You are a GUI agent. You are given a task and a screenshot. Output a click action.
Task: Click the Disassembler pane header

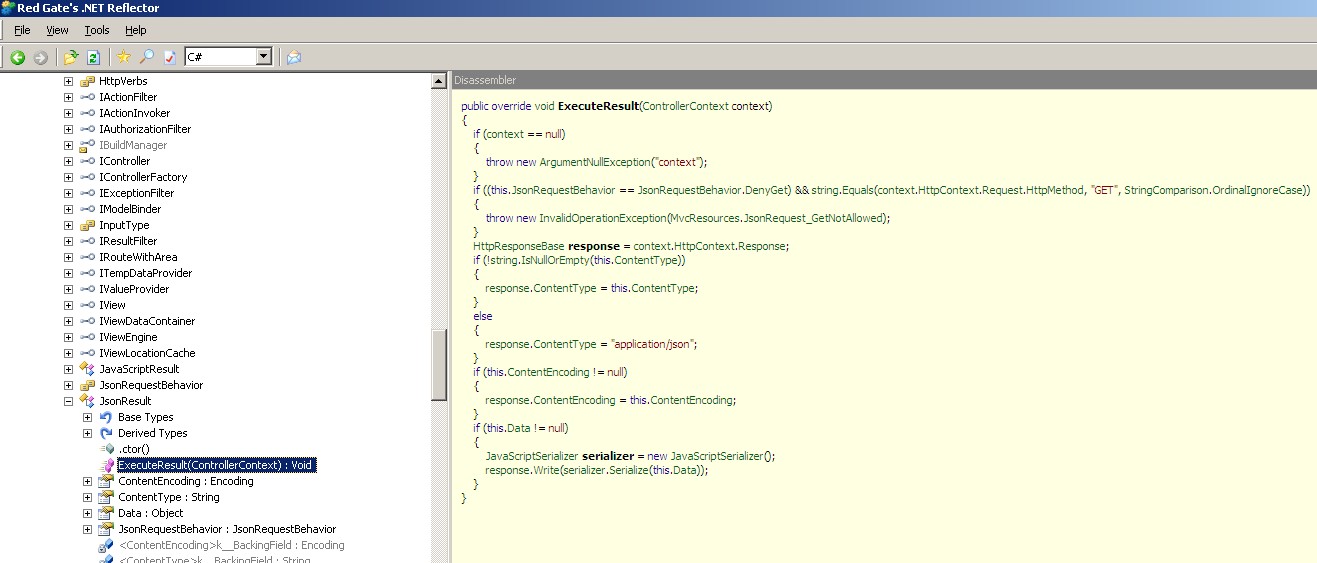click(x=884, y=80)
